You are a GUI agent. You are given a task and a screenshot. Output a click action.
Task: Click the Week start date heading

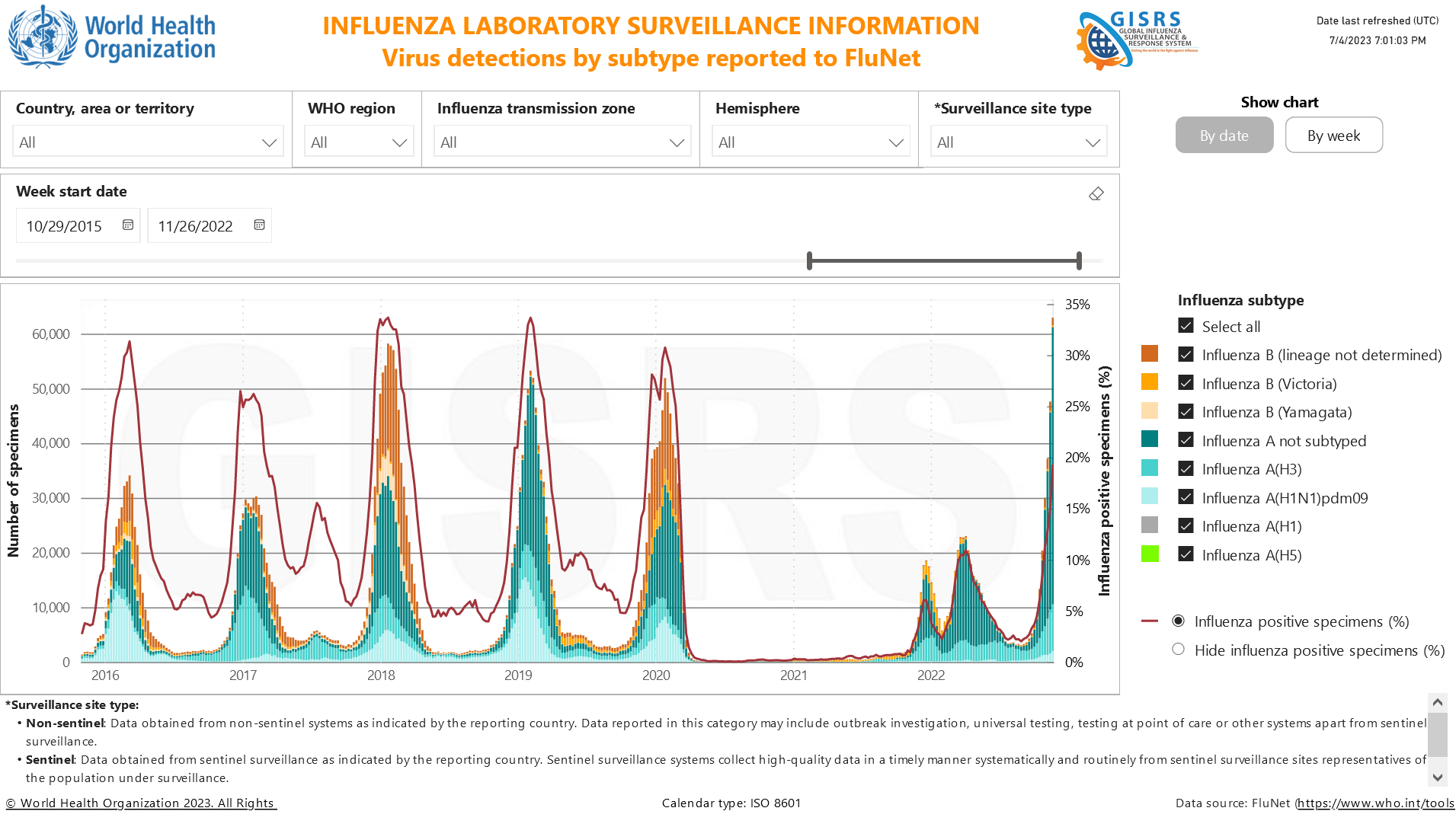click(x=72, y=192)
